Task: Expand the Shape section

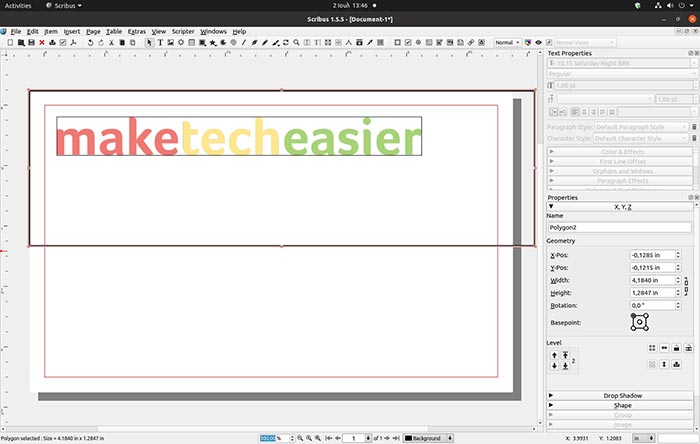Action: click(620, 405)
